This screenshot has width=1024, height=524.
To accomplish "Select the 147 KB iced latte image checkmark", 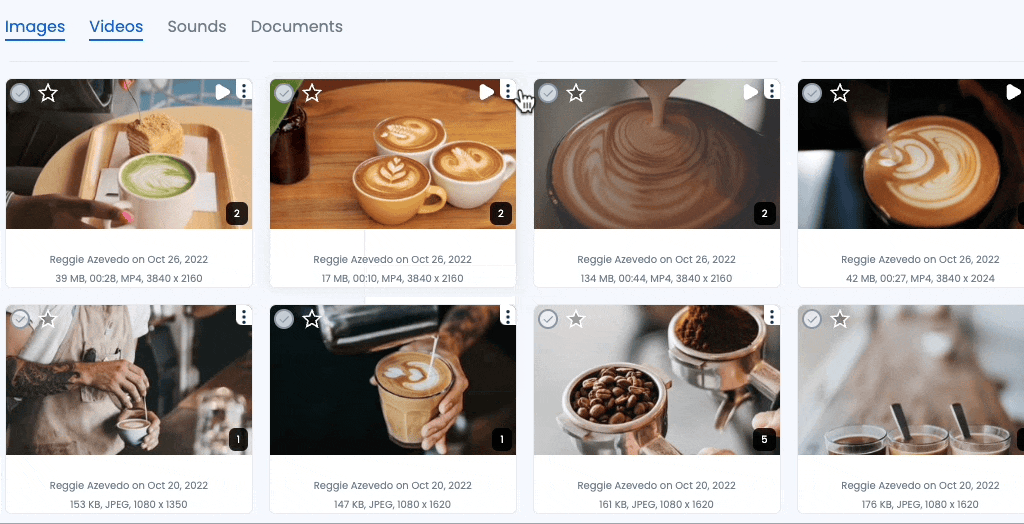I will pyautogui.click(x=283, y=319).
